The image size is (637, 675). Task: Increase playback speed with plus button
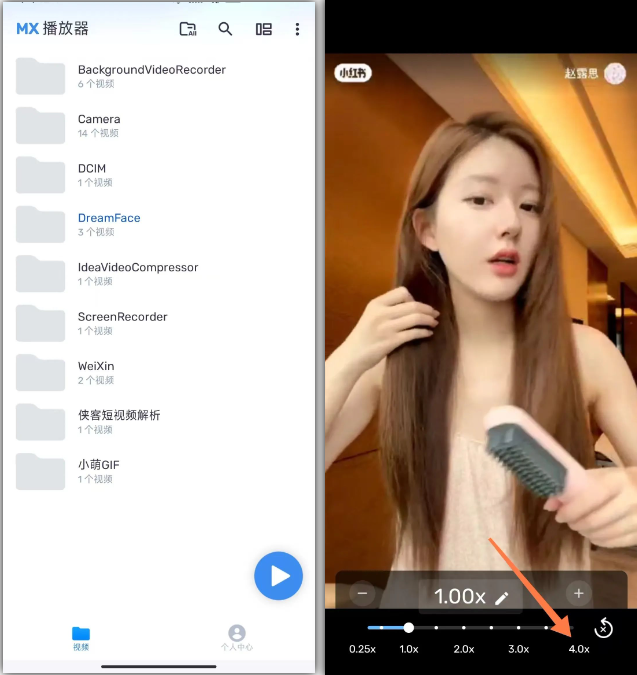tap(578, 594)
